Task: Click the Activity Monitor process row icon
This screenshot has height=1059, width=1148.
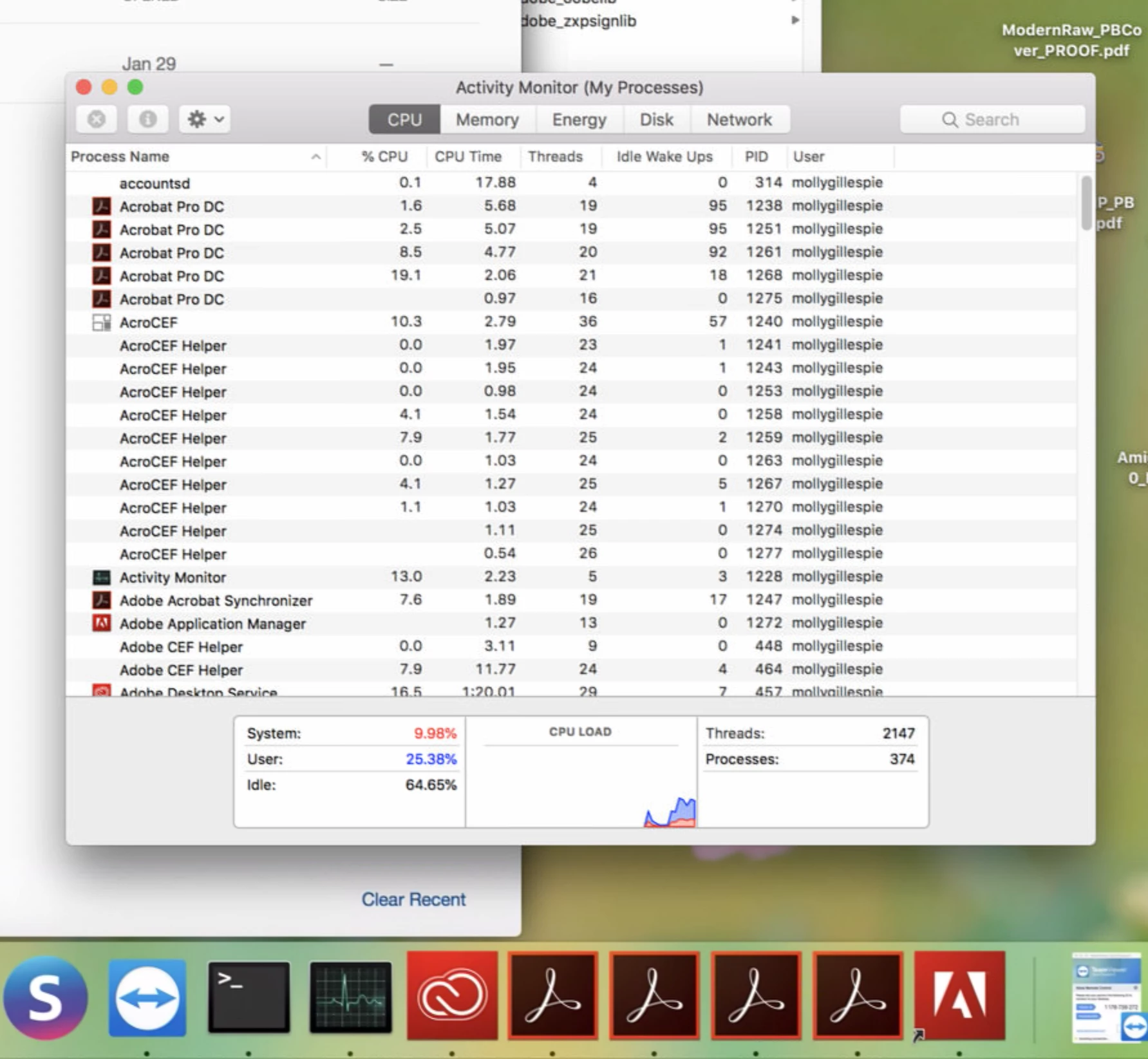Action: pyautogui.click(x=101, y=577)
